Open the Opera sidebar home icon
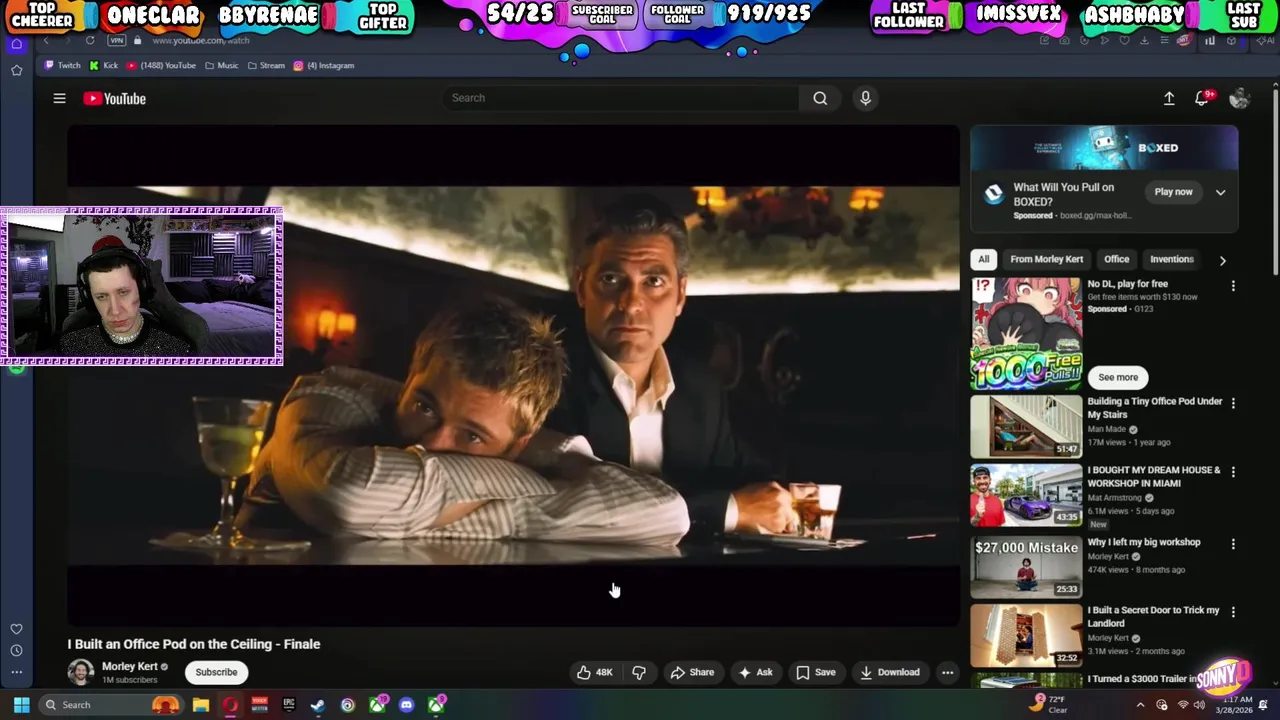Screen dimensions: 1280x720 pos(16,44)
